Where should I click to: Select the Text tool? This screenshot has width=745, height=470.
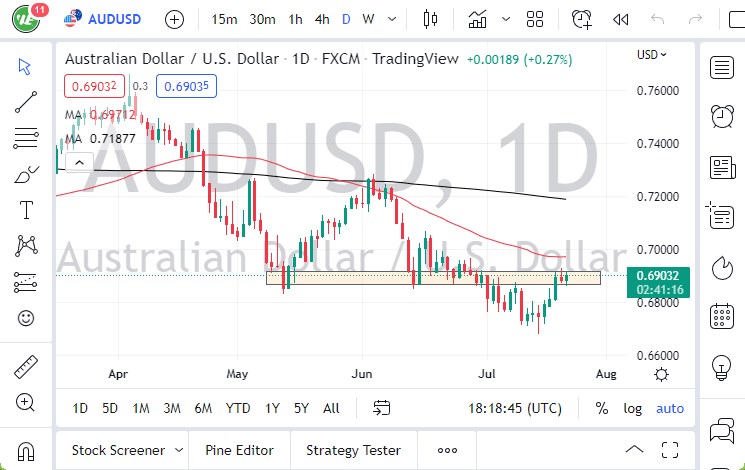(26, 209)
